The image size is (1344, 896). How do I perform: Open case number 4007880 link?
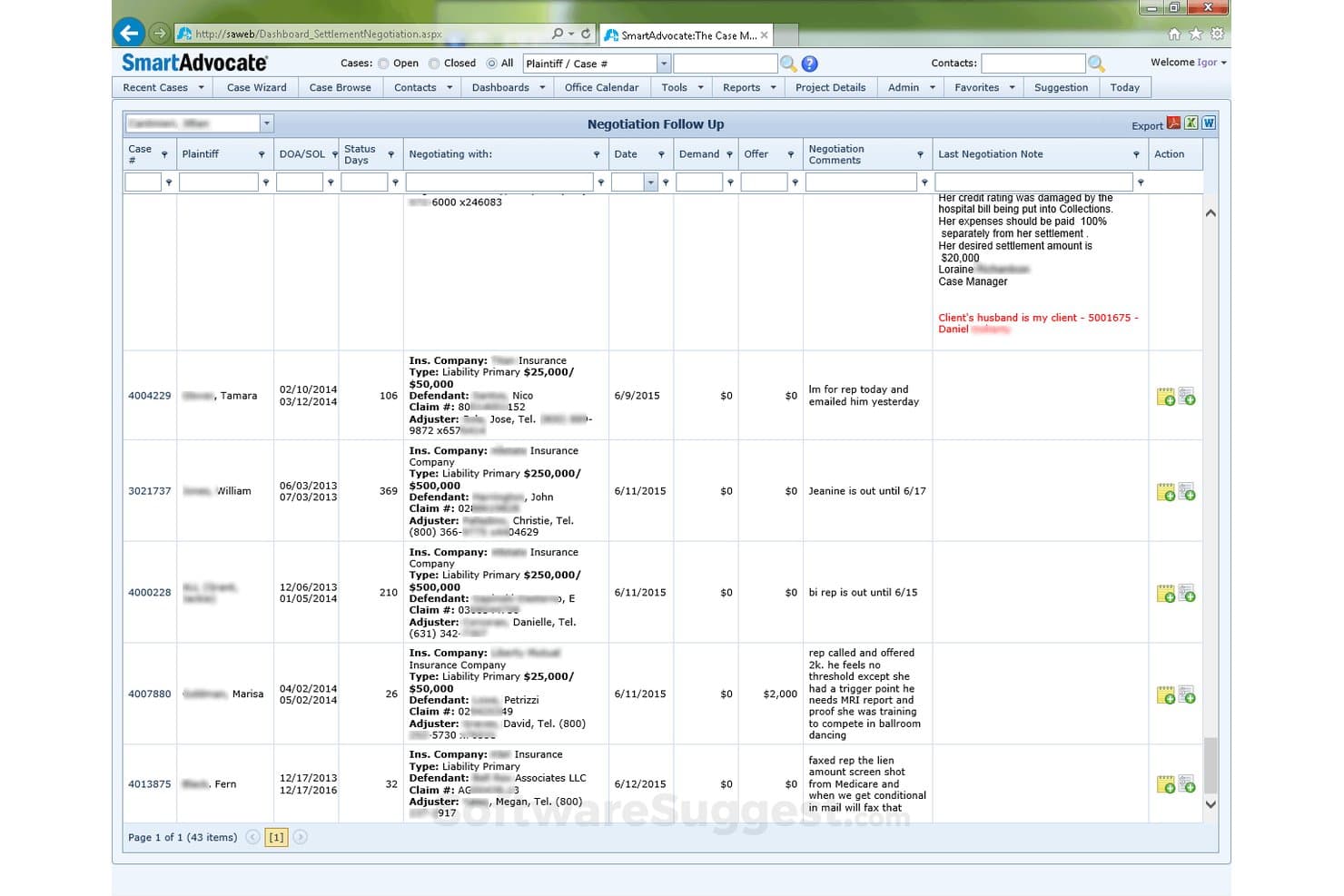[149, 694]
